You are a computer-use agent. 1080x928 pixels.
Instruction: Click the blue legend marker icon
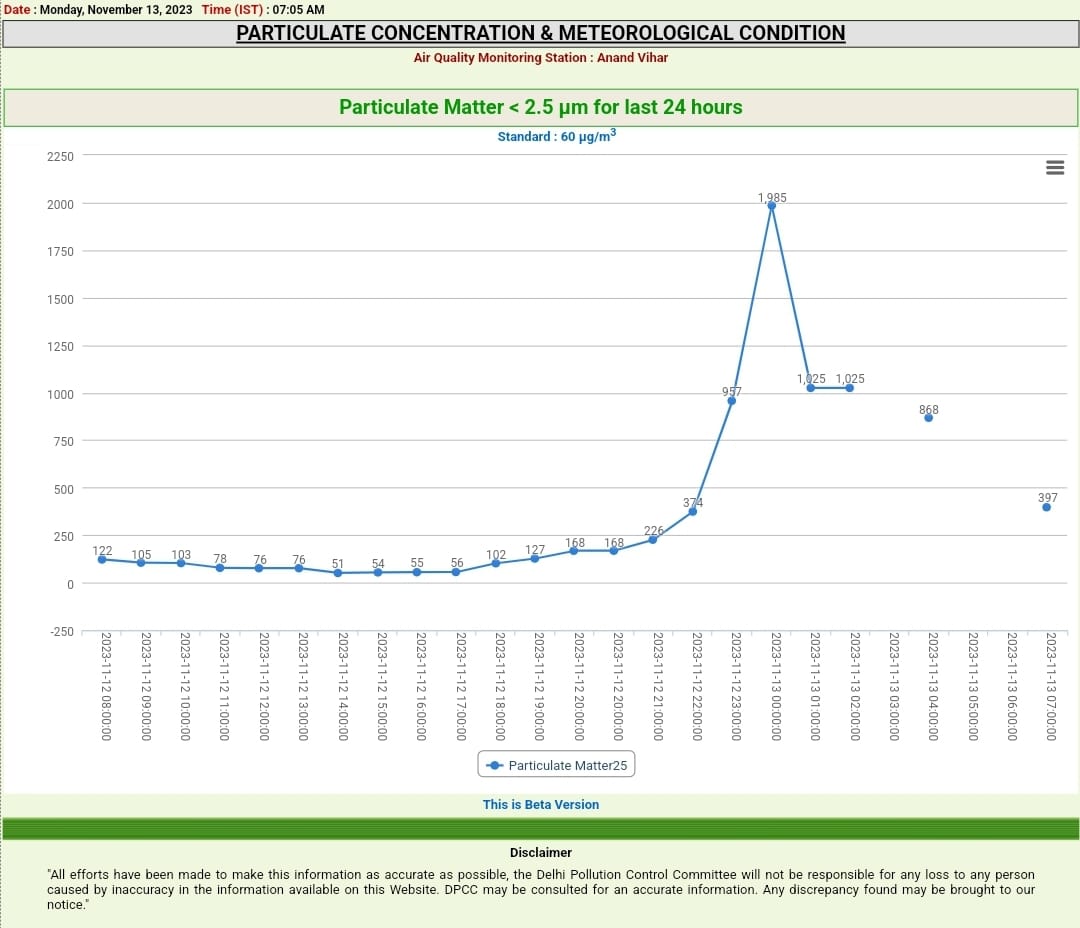pyautogui.click(x=494, y=765)
